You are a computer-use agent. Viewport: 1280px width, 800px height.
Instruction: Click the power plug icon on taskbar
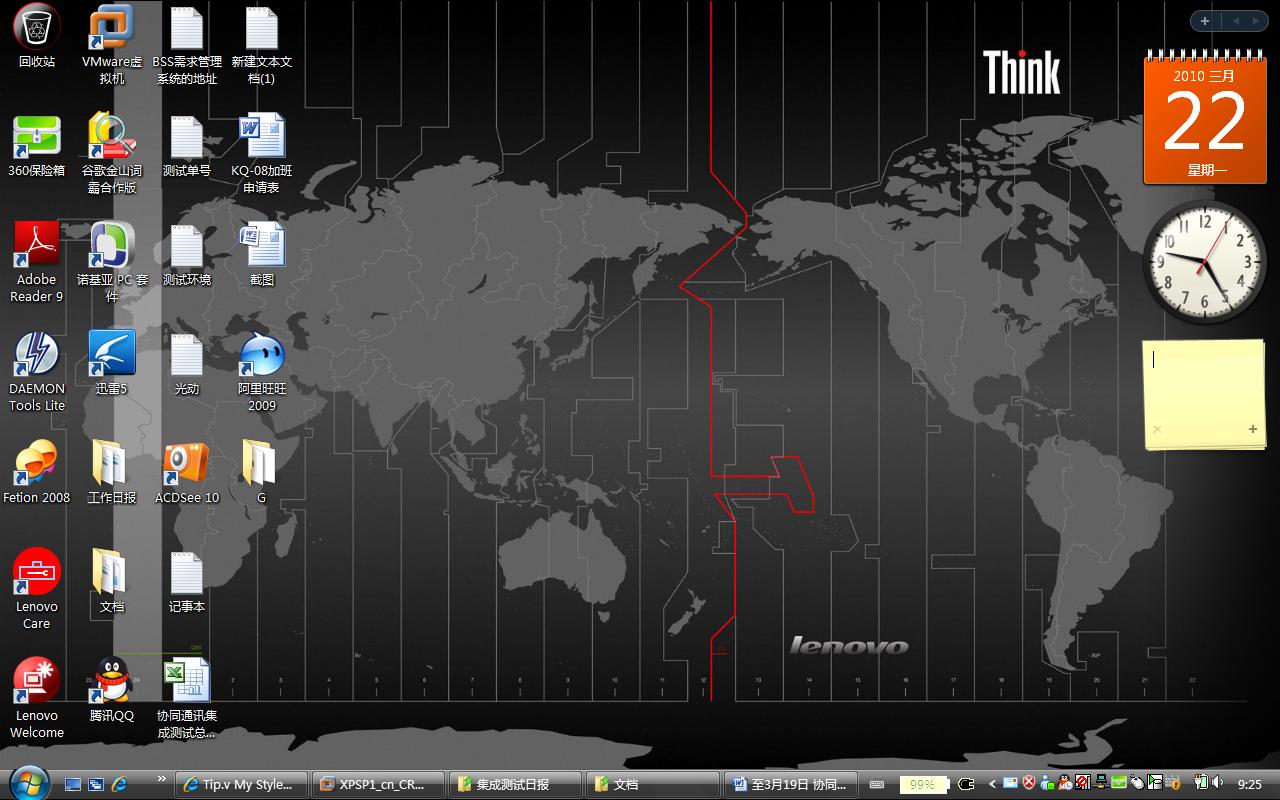coord(966,785)
